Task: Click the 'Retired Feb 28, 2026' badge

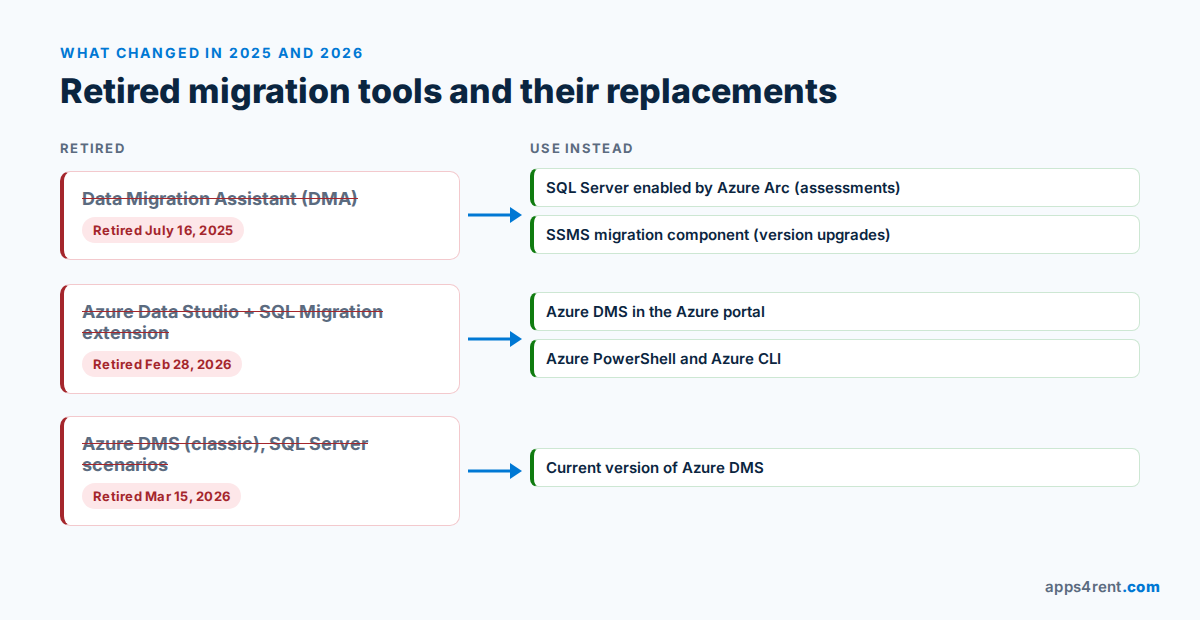Action: point(162,364)
